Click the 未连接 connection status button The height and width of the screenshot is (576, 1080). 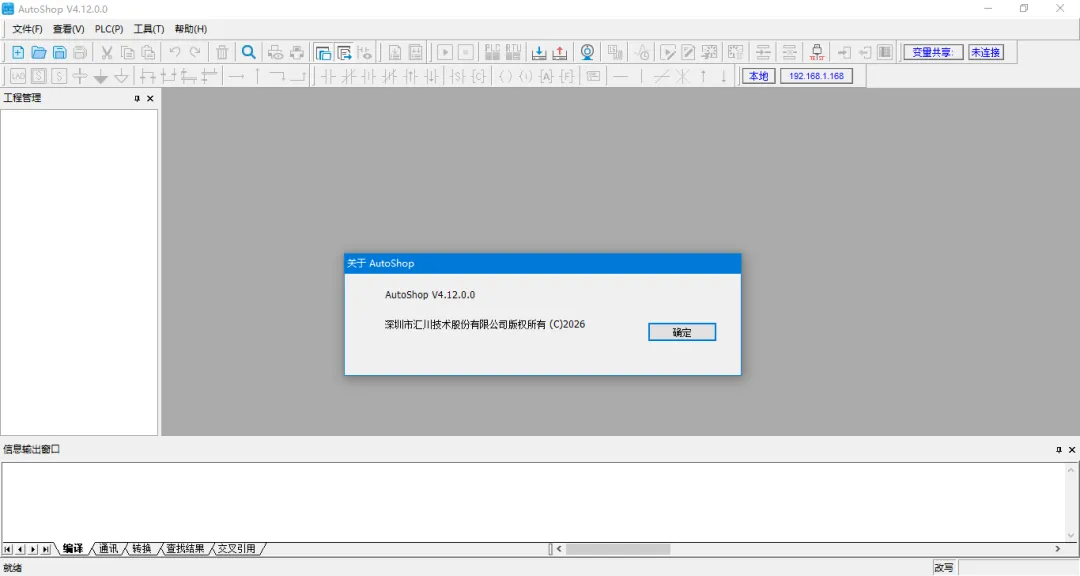(x=986, y=52)
